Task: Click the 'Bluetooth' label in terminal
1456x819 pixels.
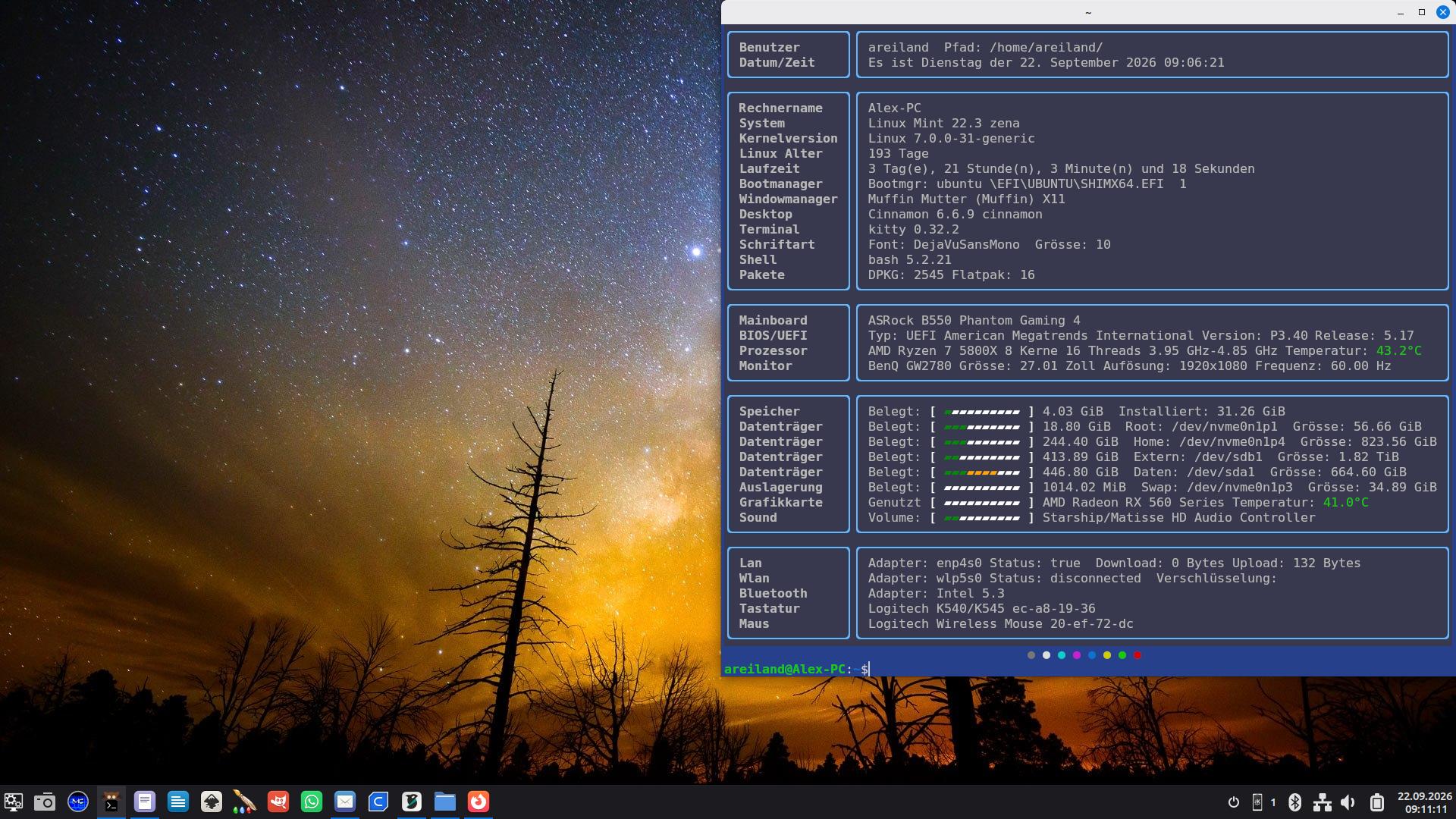Action: pyautogui.click(x=773, y=593)
